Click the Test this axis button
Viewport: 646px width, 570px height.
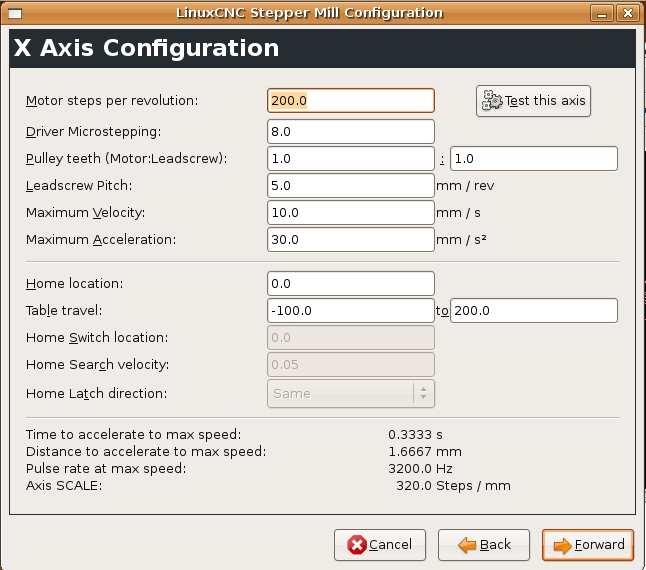pyautogui.click(x=533, y=101)
